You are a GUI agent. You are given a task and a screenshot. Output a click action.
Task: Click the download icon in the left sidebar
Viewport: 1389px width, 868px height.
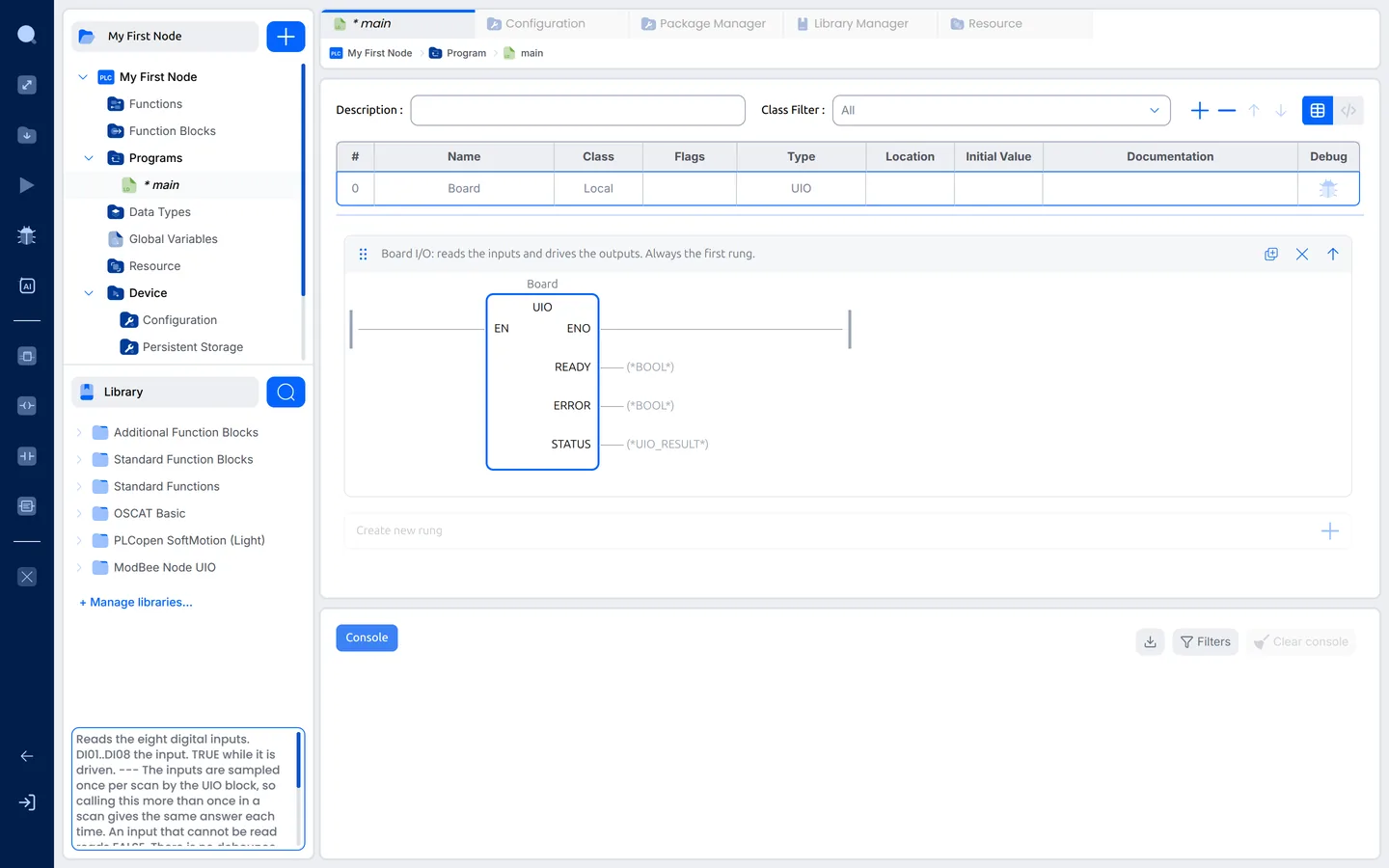click(x=27, y=135)
